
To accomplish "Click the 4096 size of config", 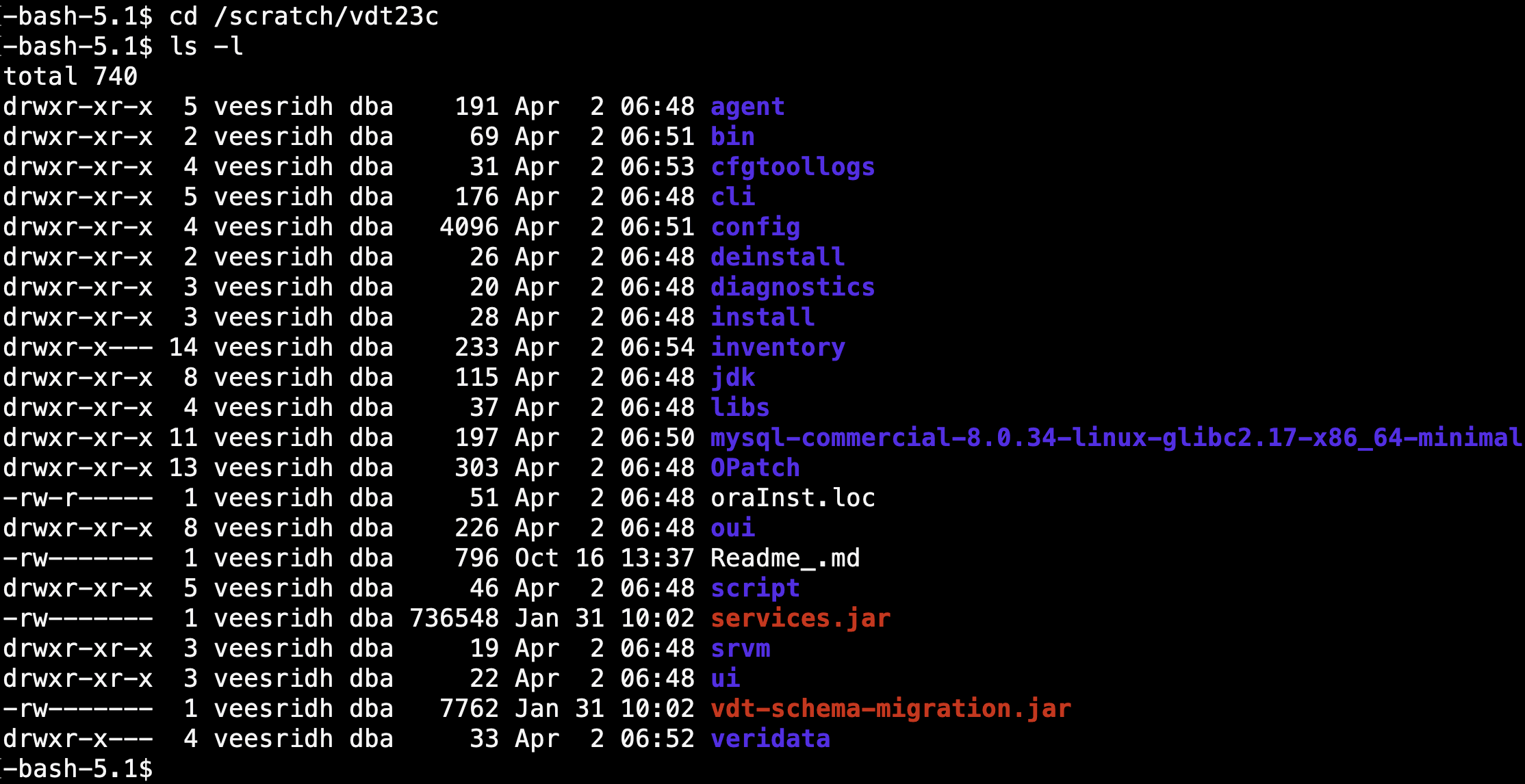I will [470, 227].
